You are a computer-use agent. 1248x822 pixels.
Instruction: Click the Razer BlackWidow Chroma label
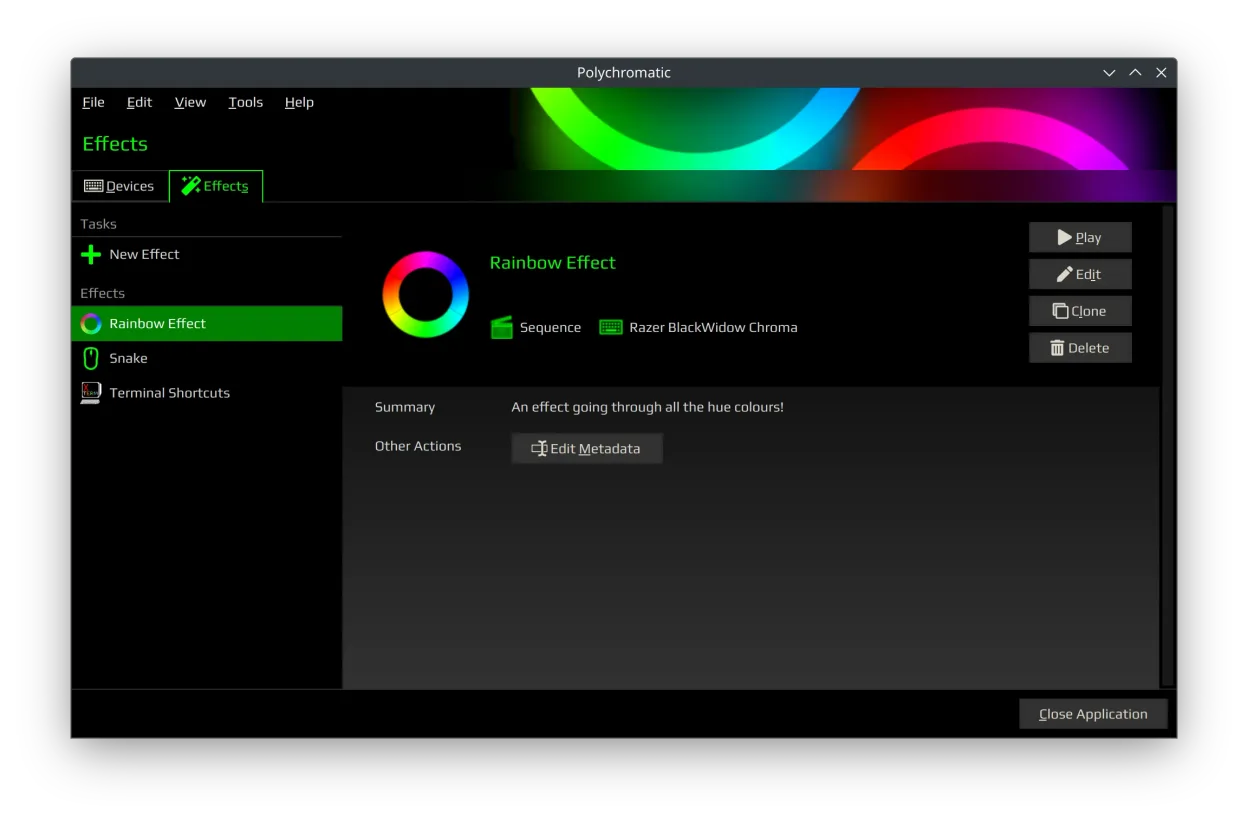(x=713, y=327)
